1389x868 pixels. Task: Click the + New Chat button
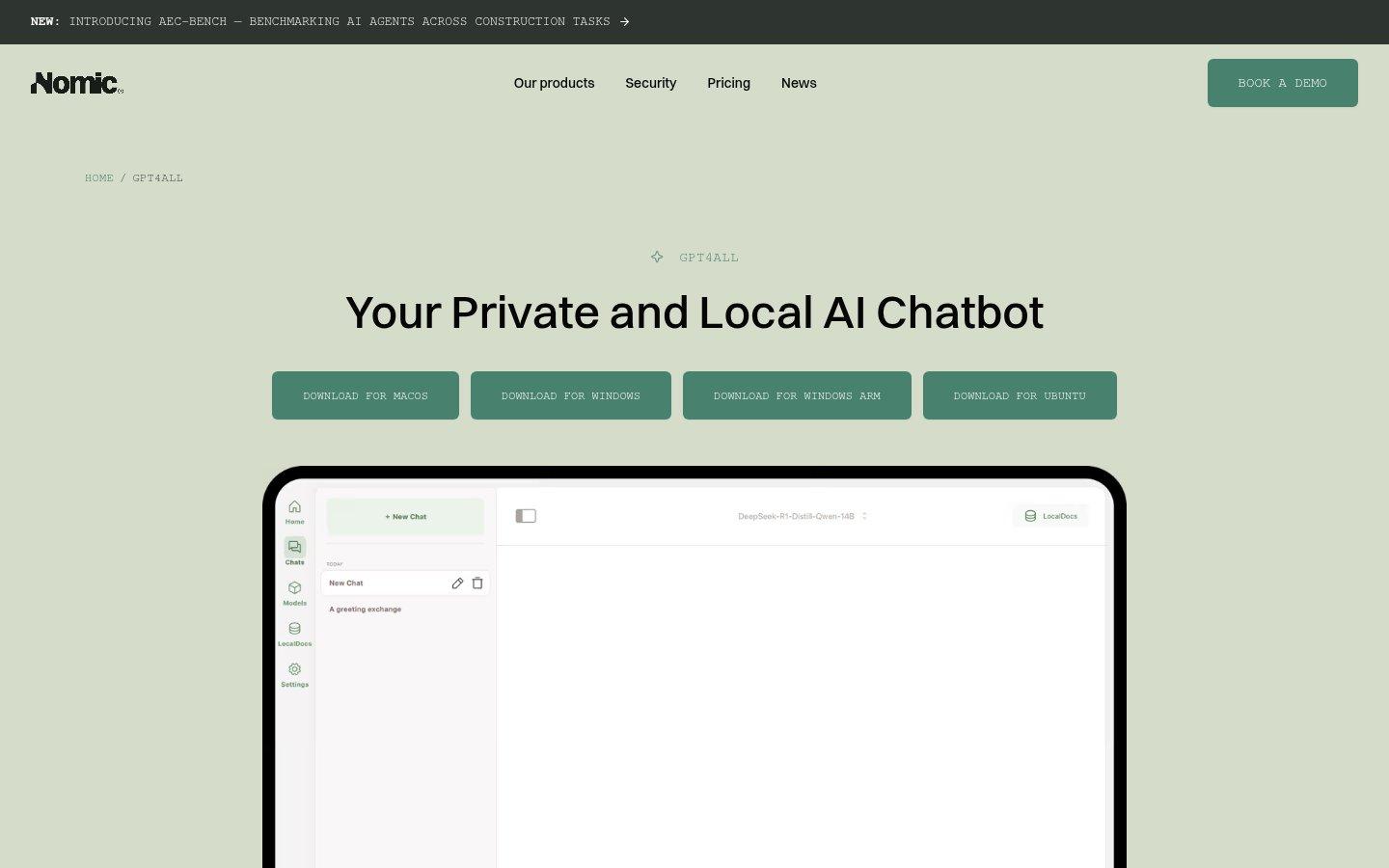coord(405,516)
